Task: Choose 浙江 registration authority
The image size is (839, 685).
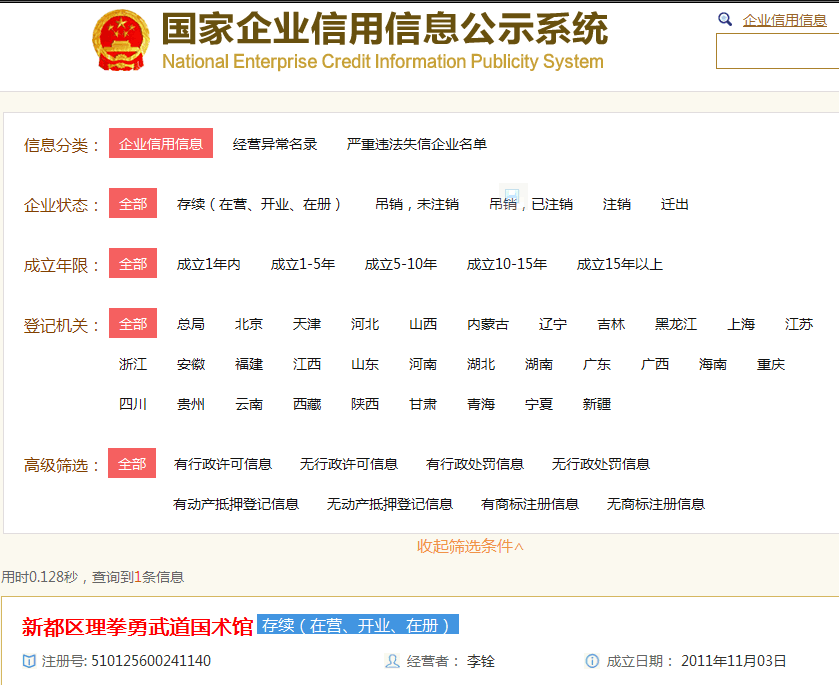Action: (x=133, y=364)
